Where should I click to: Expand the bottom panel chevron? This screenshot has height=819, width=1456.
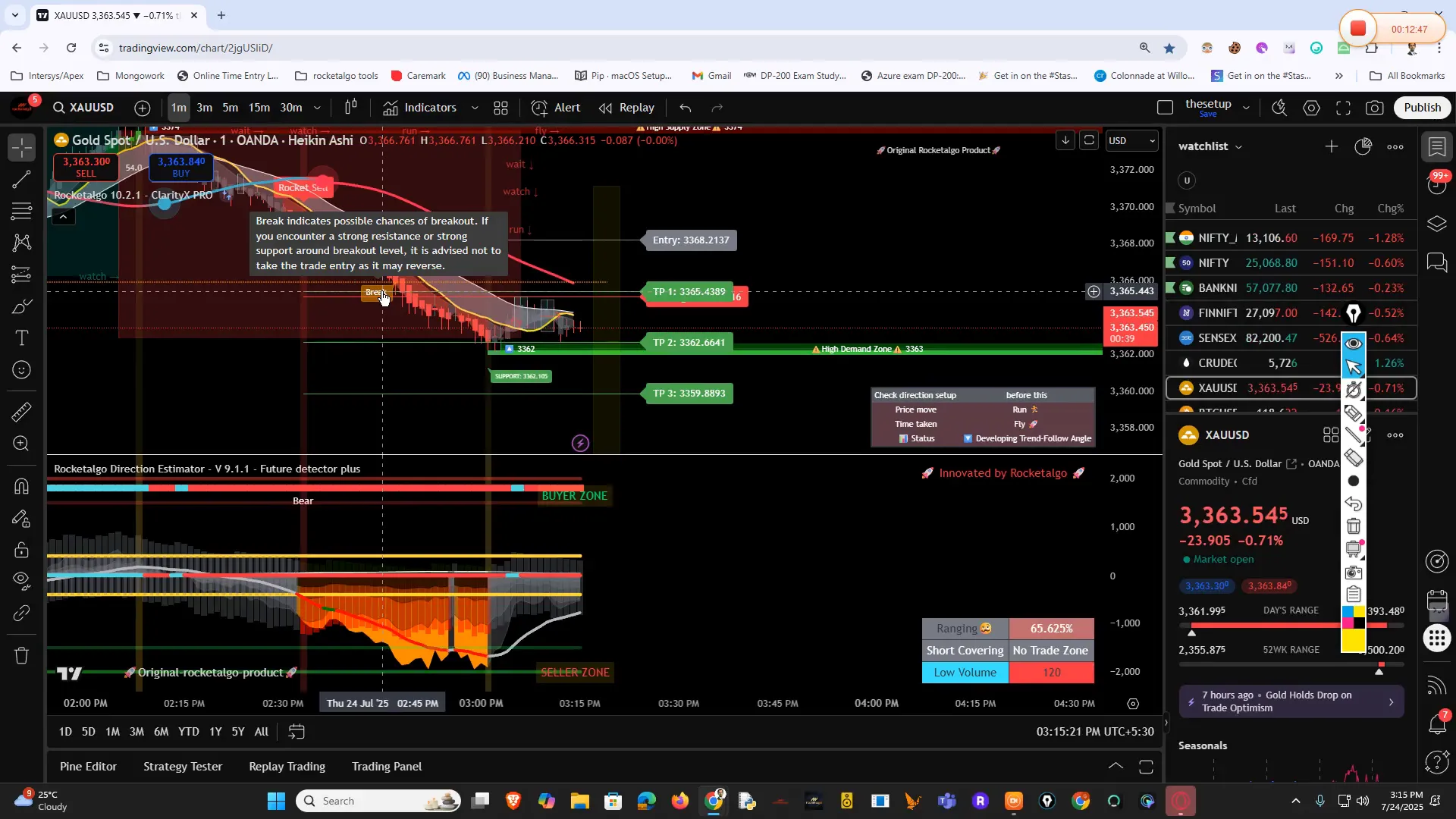[1116, 767]
